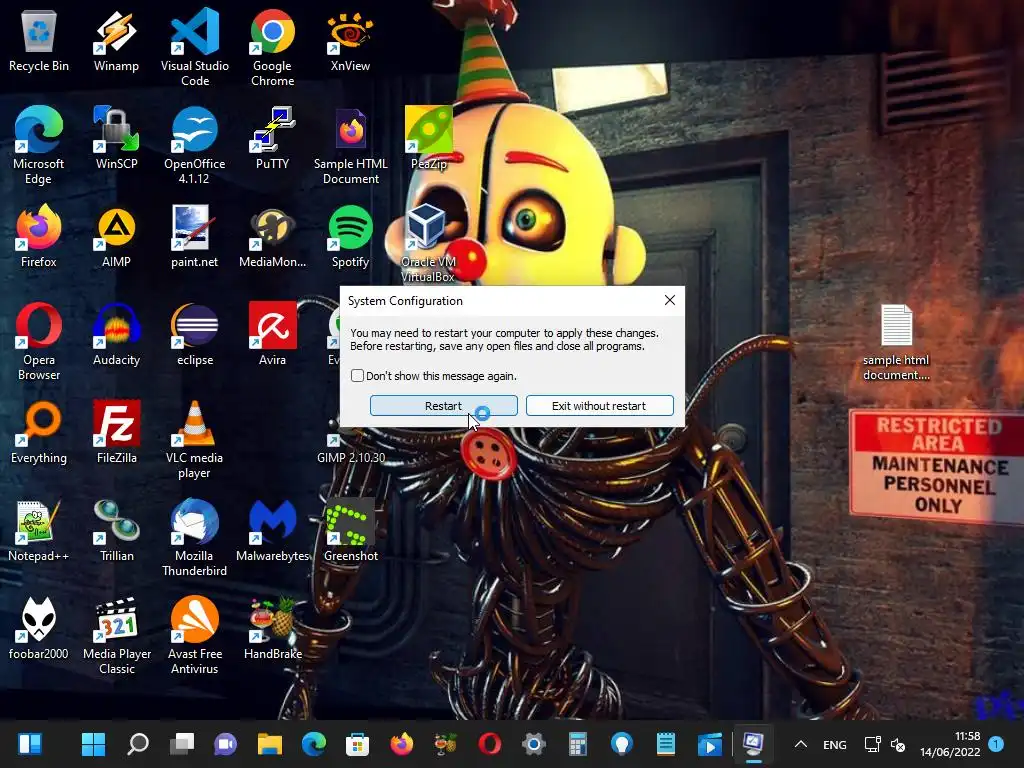Select the HandBrake desktop icon
This screenshot has height=768, width=1024.
[272, 628]
